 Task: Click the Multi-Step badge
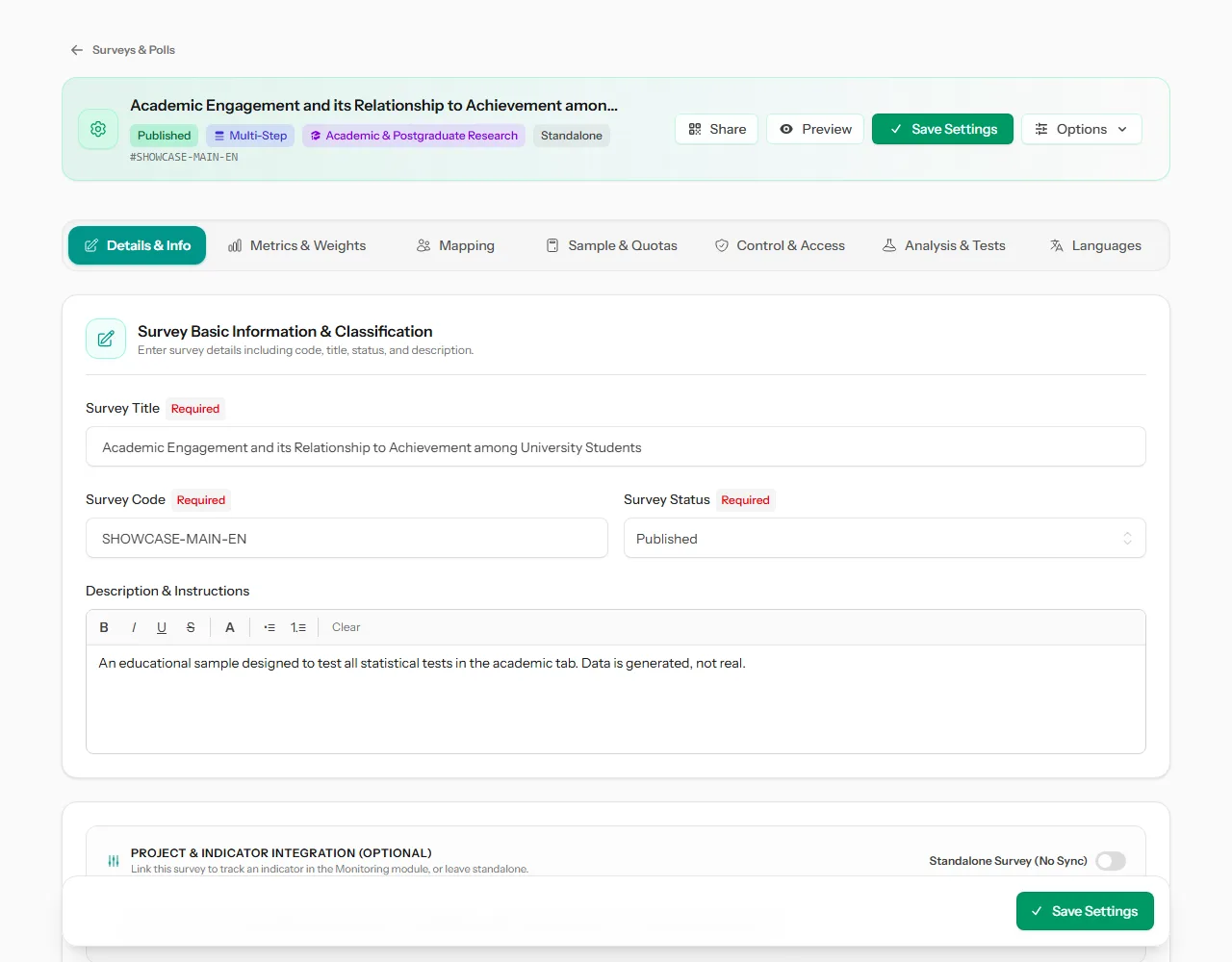250,136
